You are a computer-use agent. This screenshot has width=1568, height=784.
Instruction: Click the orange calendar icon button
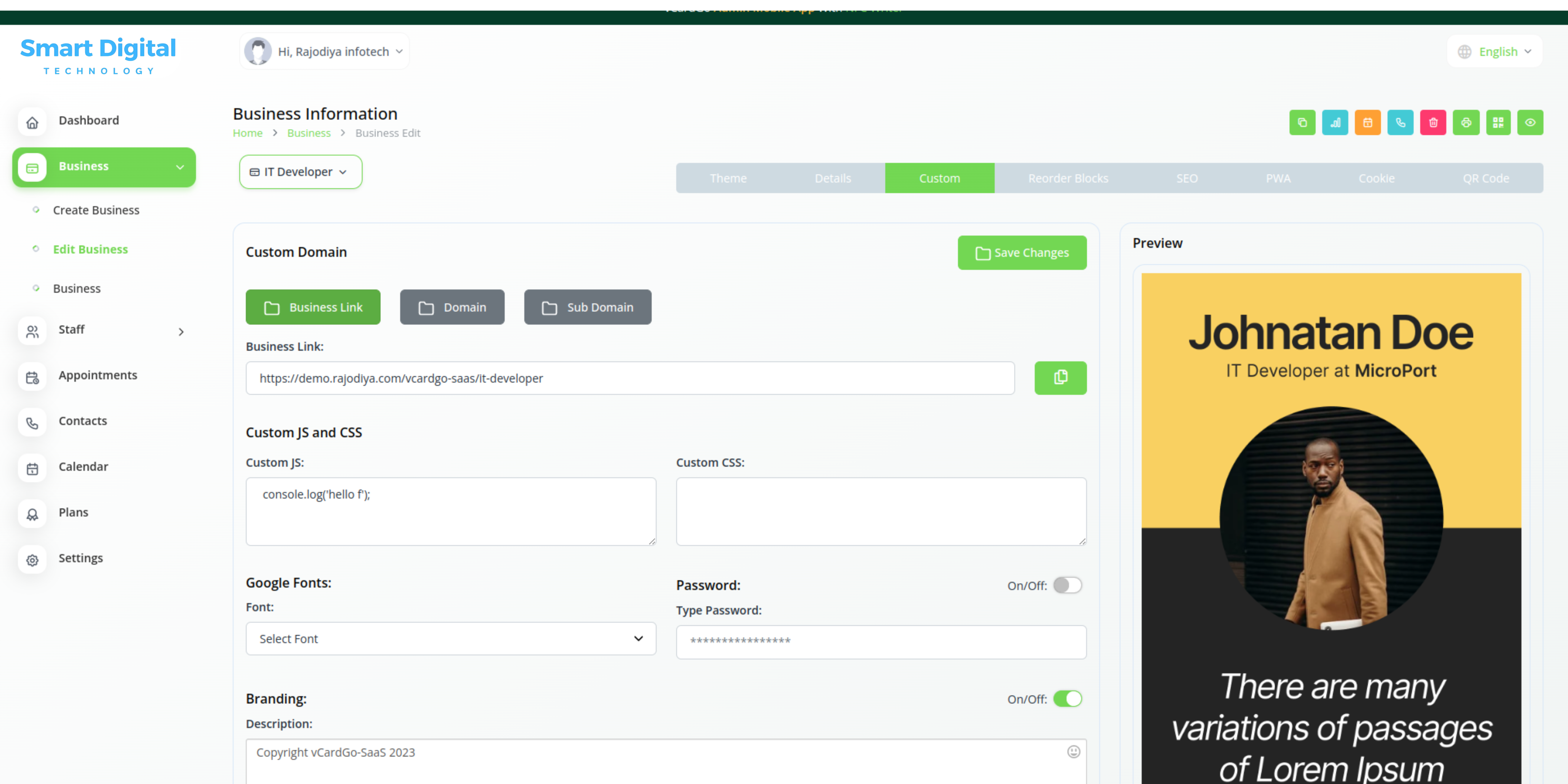pos(1368,122)
